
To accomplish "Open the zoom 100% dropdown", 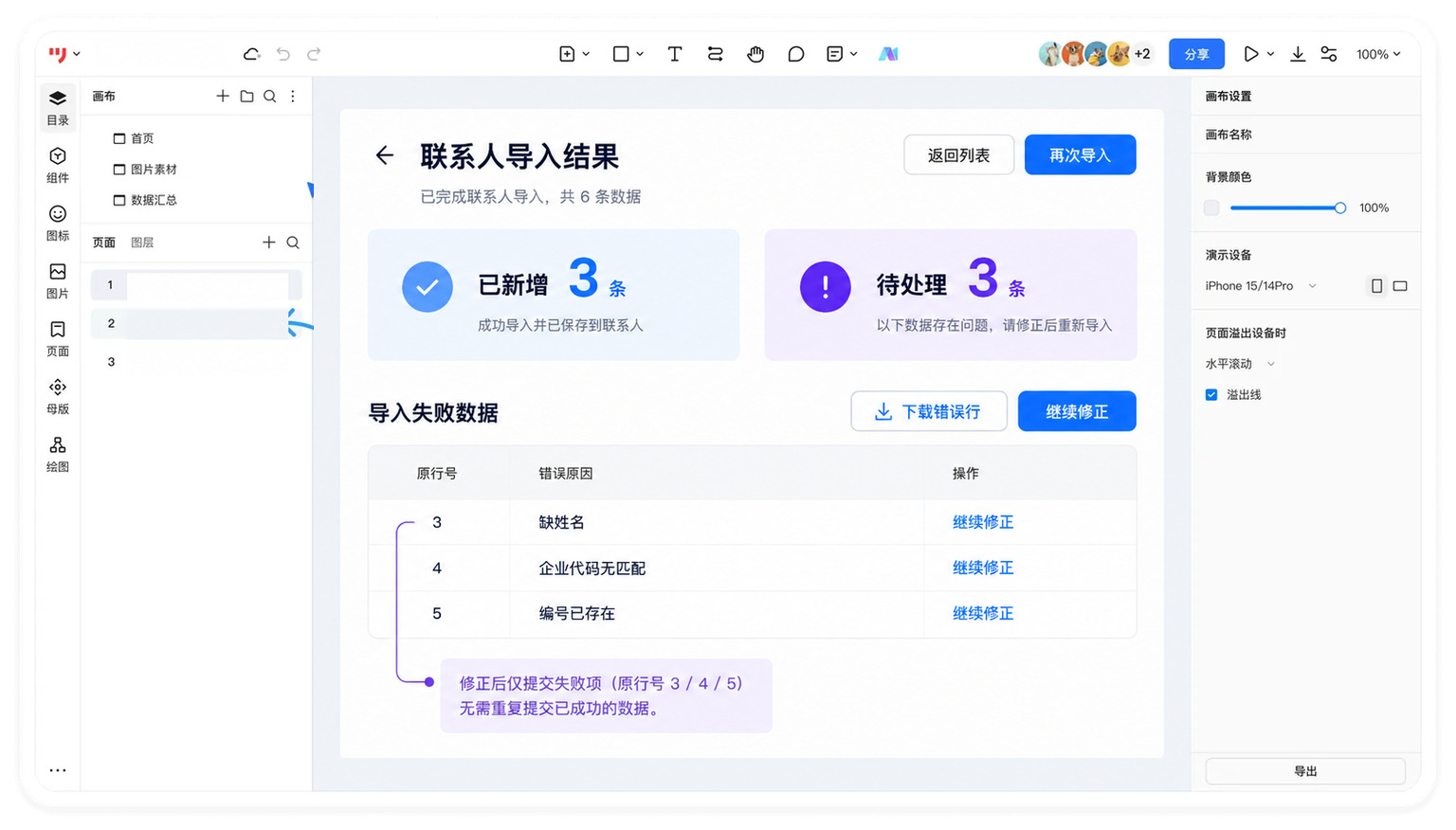I will [1378, 54].
